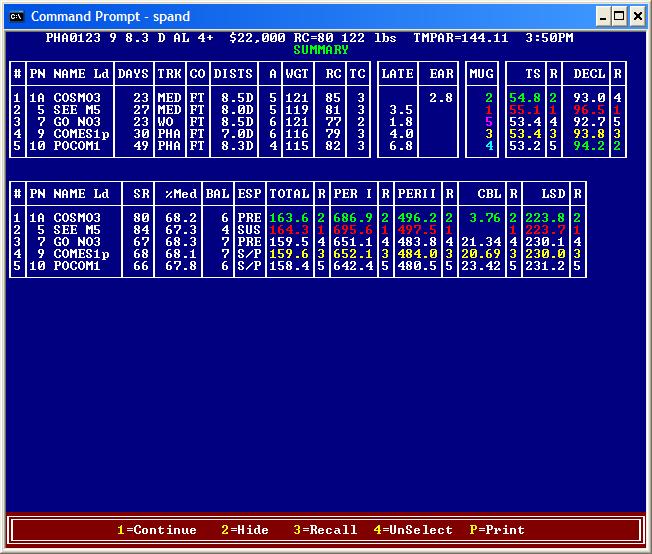This screenshot has width=652, height=554.
Task: Click the %Med column header
Action: 181,194
